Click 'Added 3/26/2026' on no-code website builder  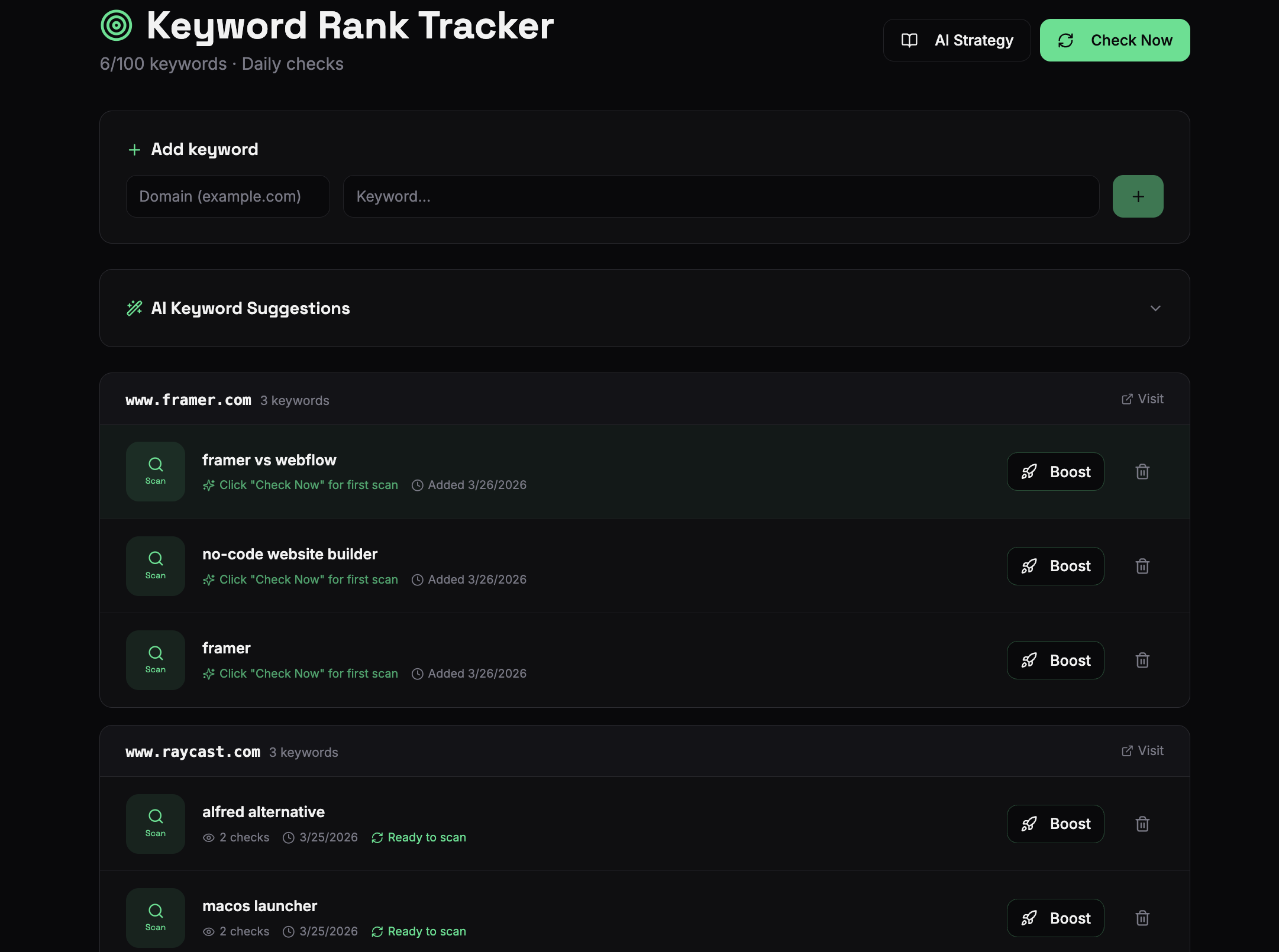pos(469,579)
